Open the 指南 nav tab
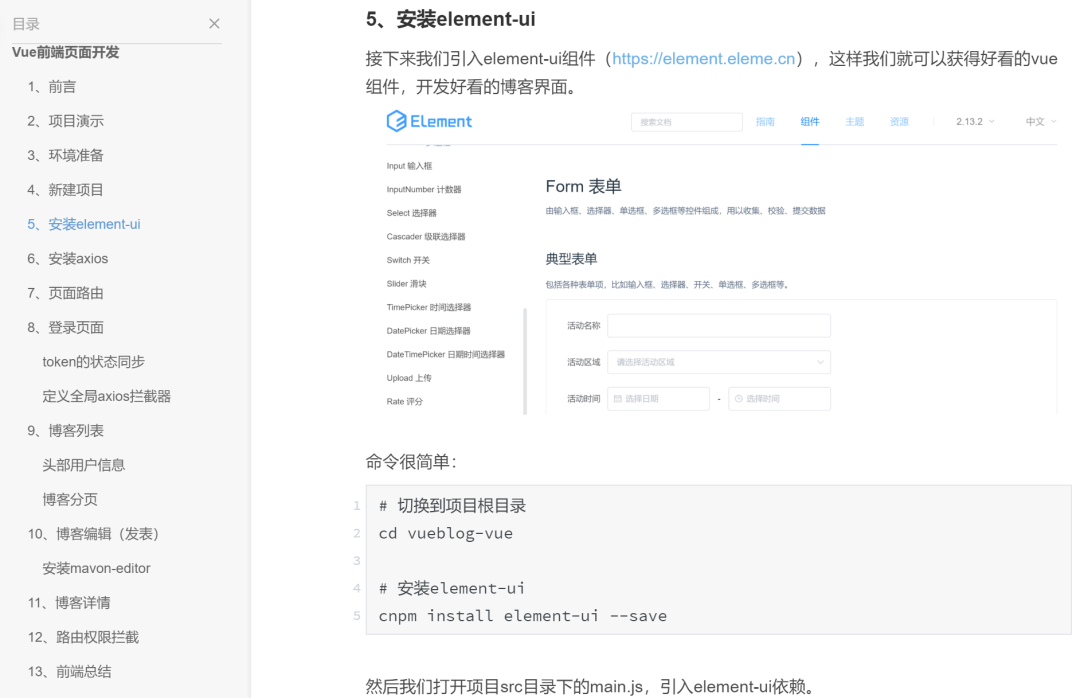This screenshot has width=1080, height=698. point(765,122)
